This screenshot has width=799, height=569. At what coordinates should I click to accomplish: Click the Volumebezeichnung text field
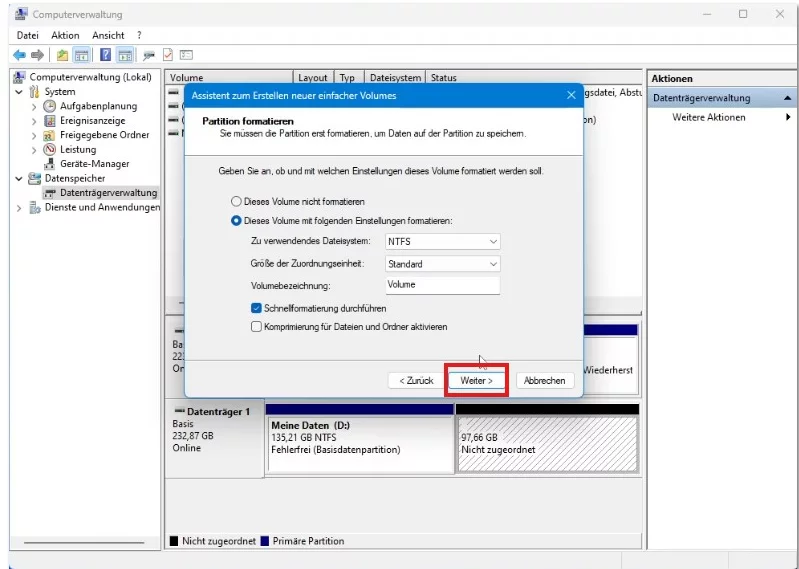[442, 285]
